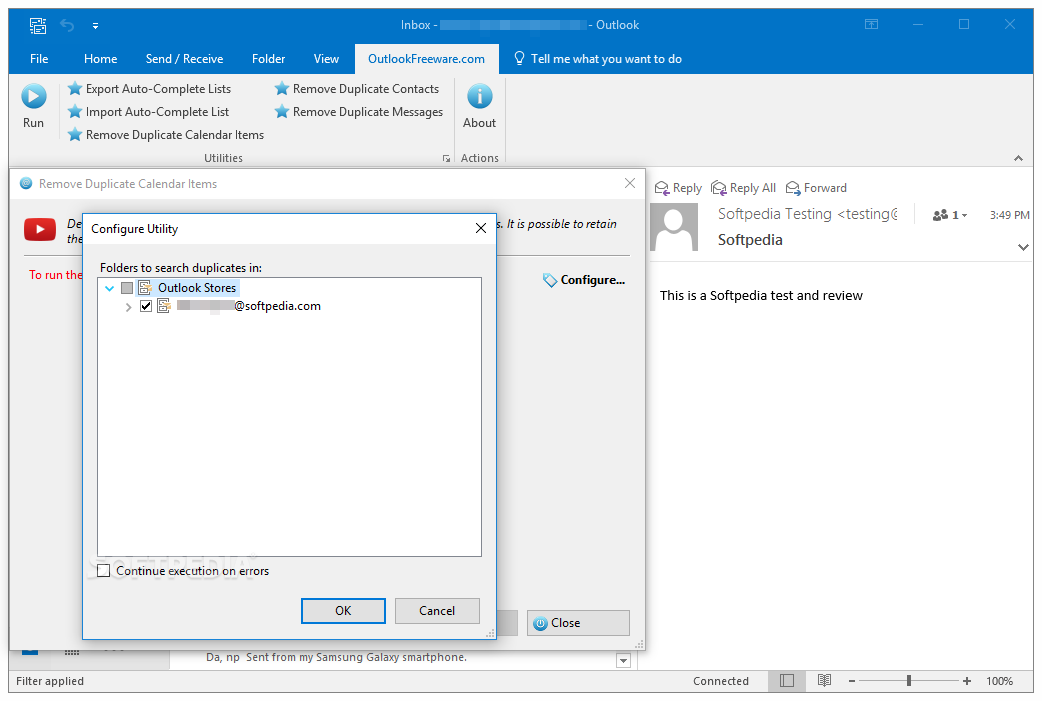Click the Ribbon Display Options icon
This screenshot has height=701, width=1042.
(871, 25)
